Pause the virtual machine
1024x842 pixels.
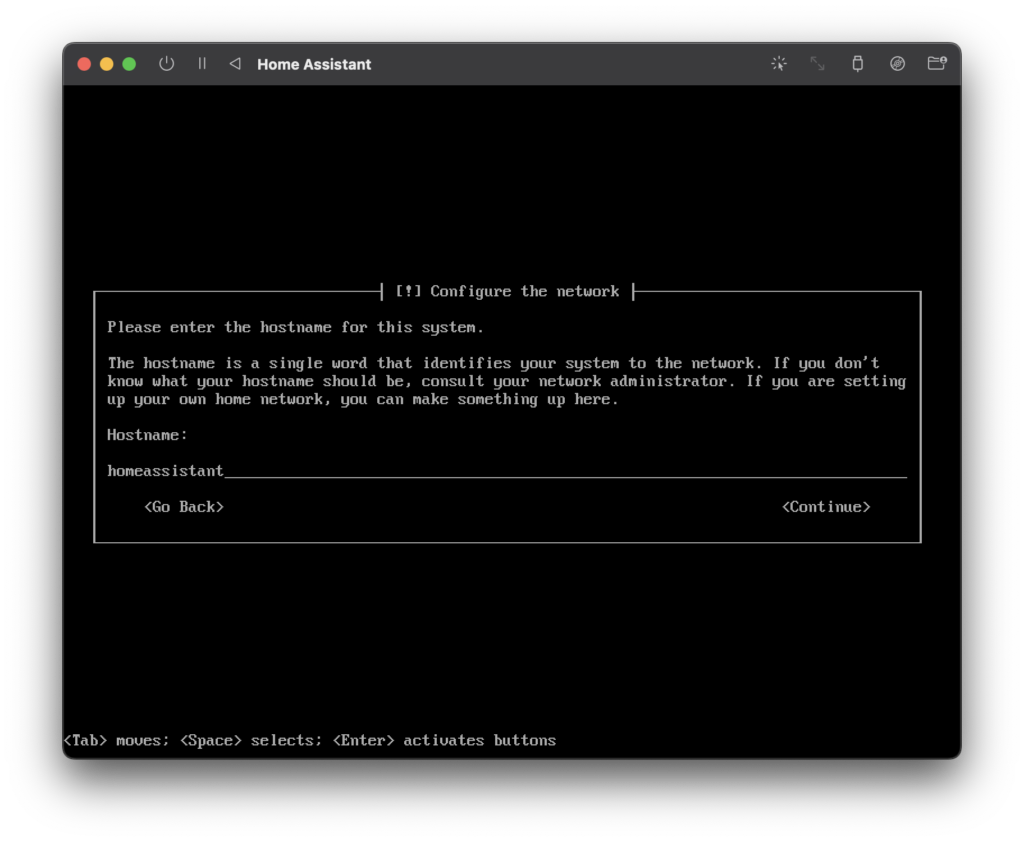(202, 64)
